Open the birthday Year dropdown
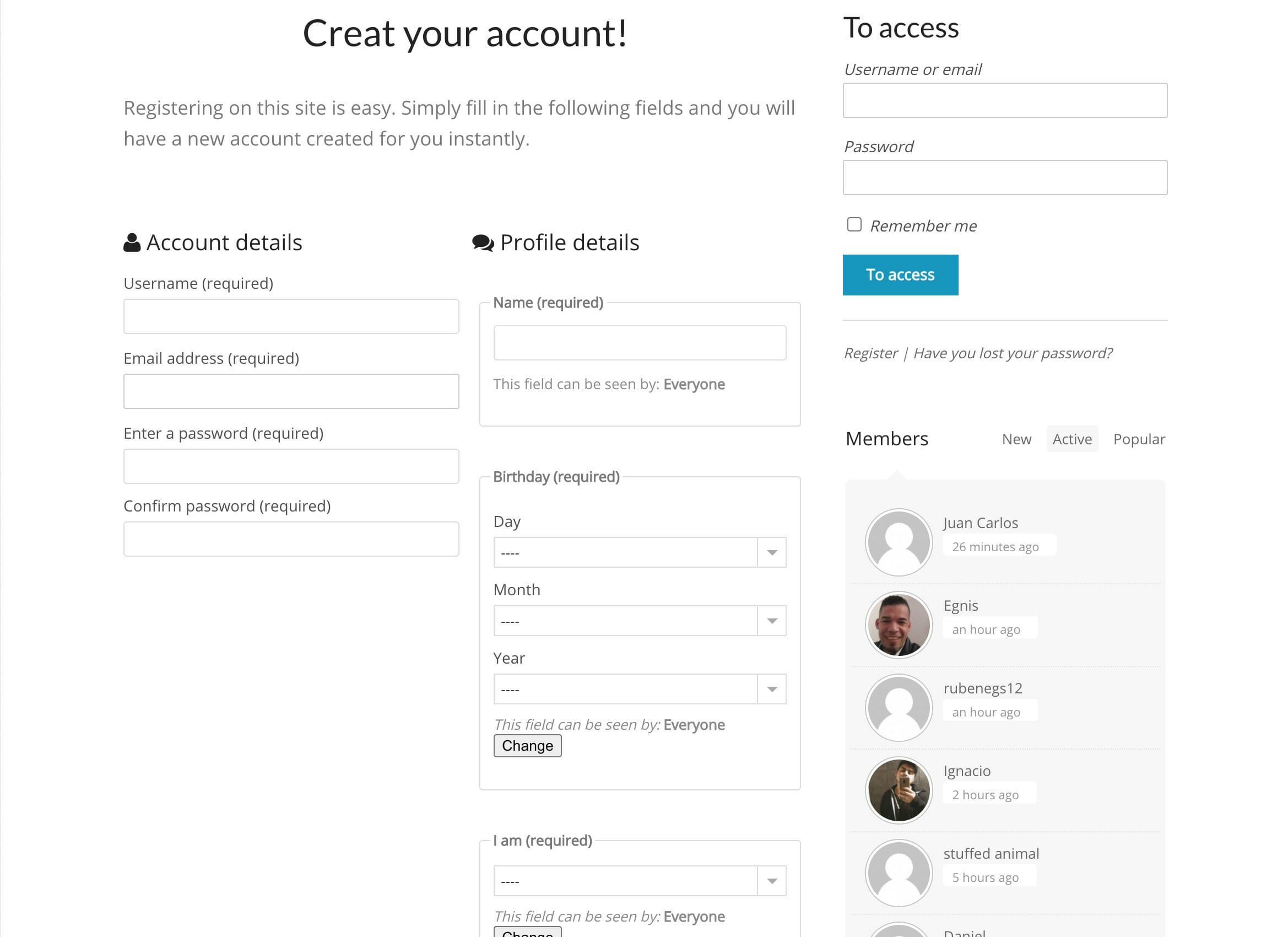The width and height of the screenshot is (1288, 937). pos(640,688)
